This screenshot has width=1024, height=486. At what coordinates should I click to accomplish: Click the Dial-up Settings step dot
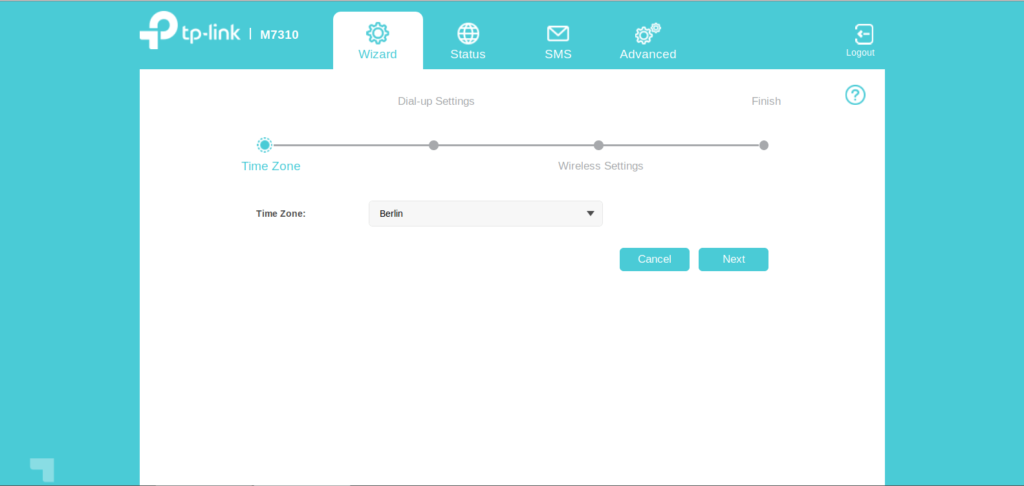tap(434, 145)
